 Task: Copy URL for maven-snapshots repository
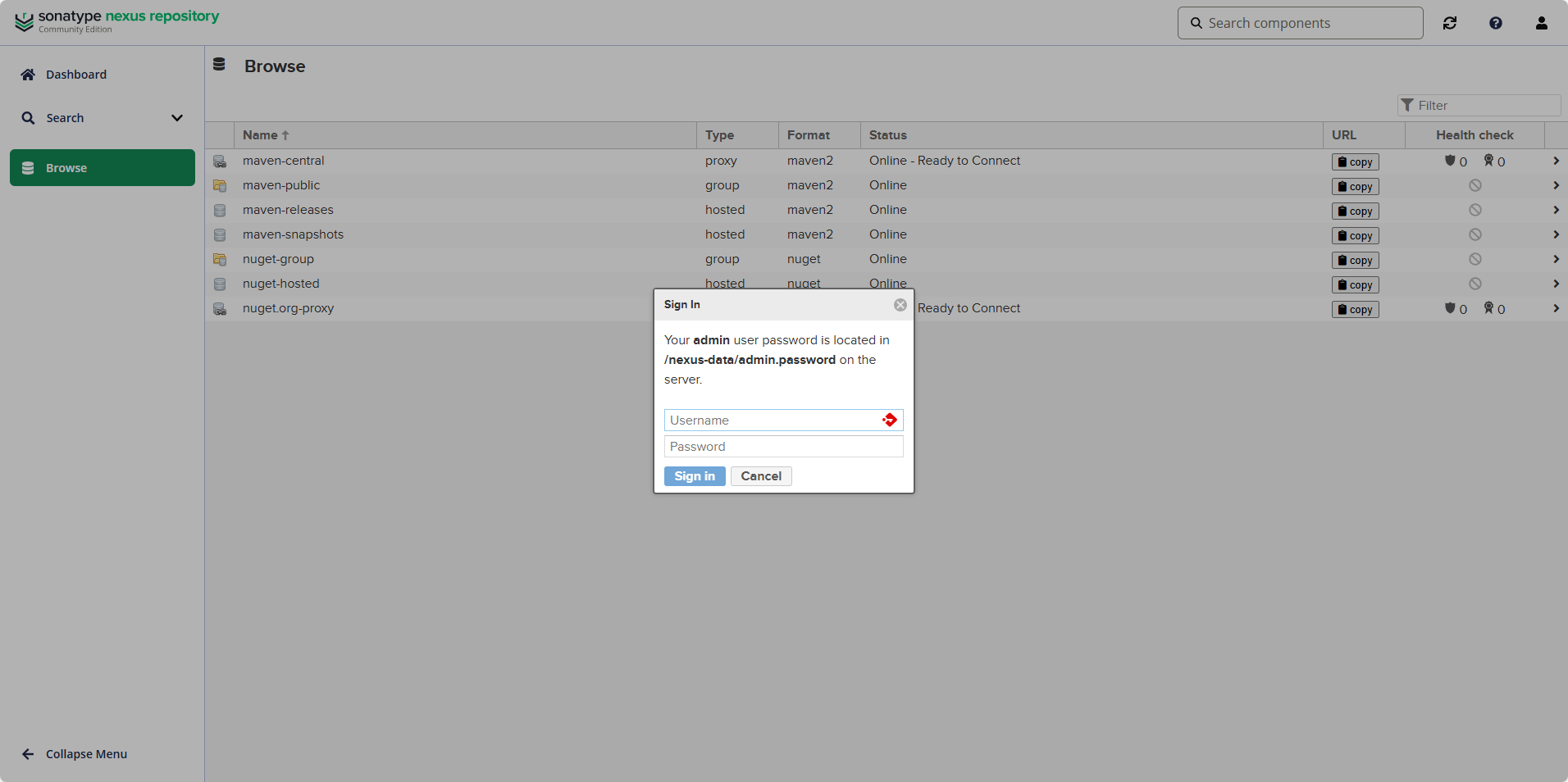(x=1355, y=236)
